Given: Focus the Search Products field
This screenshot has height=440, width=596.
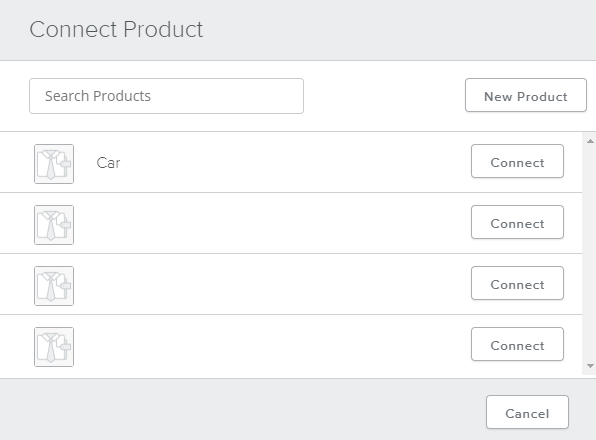Looking at the screenshot, I should [x=166, y=96].
